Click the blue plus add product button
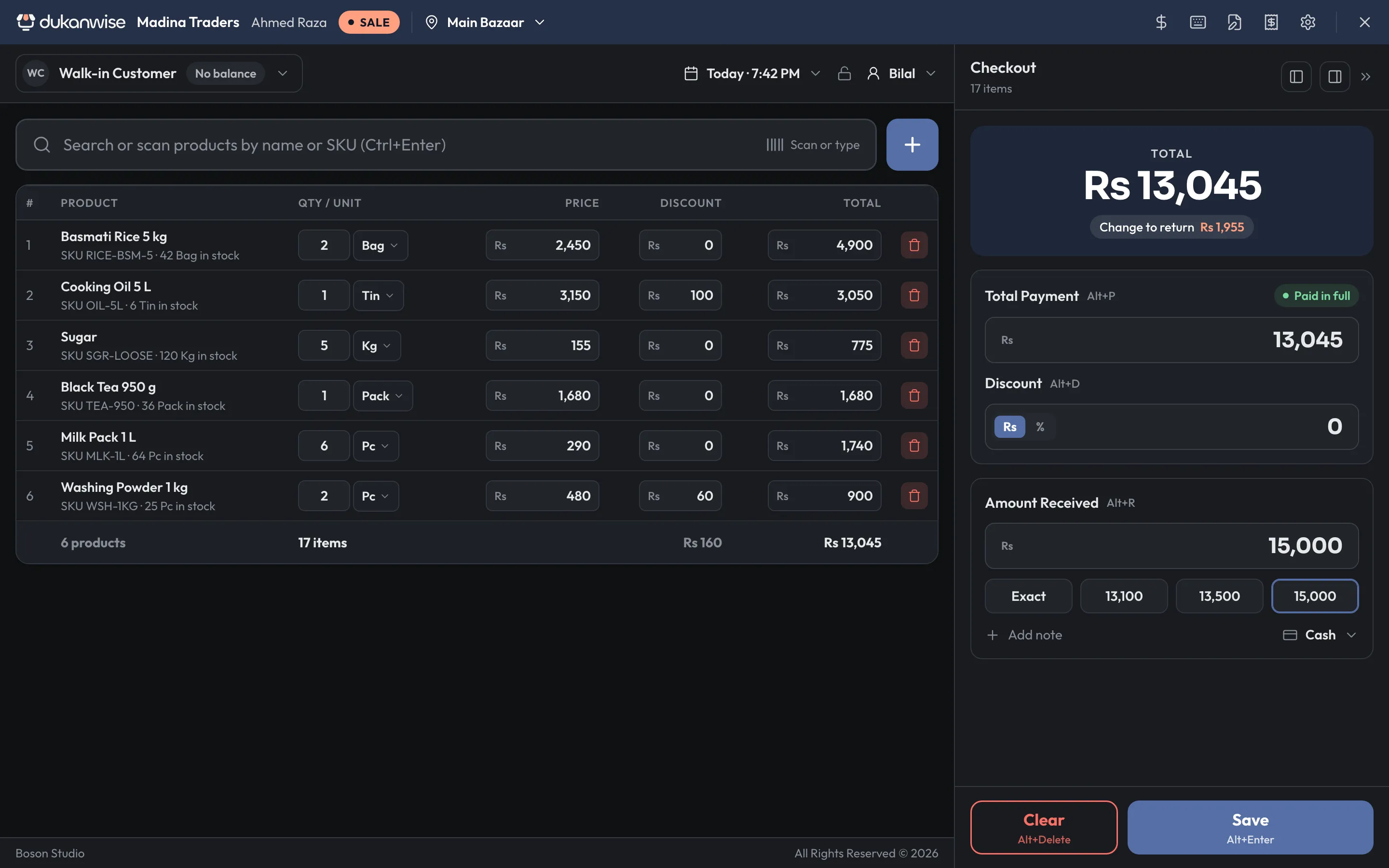Screen dimensions: 1389x868 912,145
